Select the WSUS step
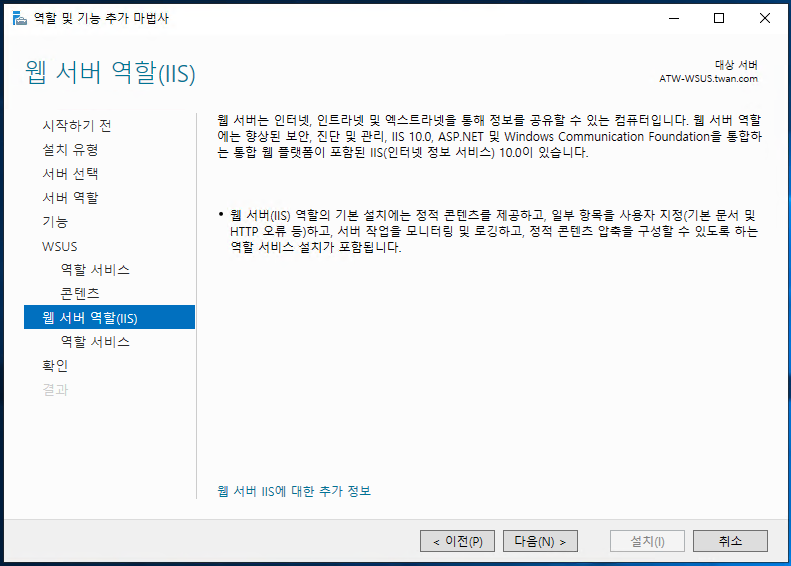 tap(60, 246)
